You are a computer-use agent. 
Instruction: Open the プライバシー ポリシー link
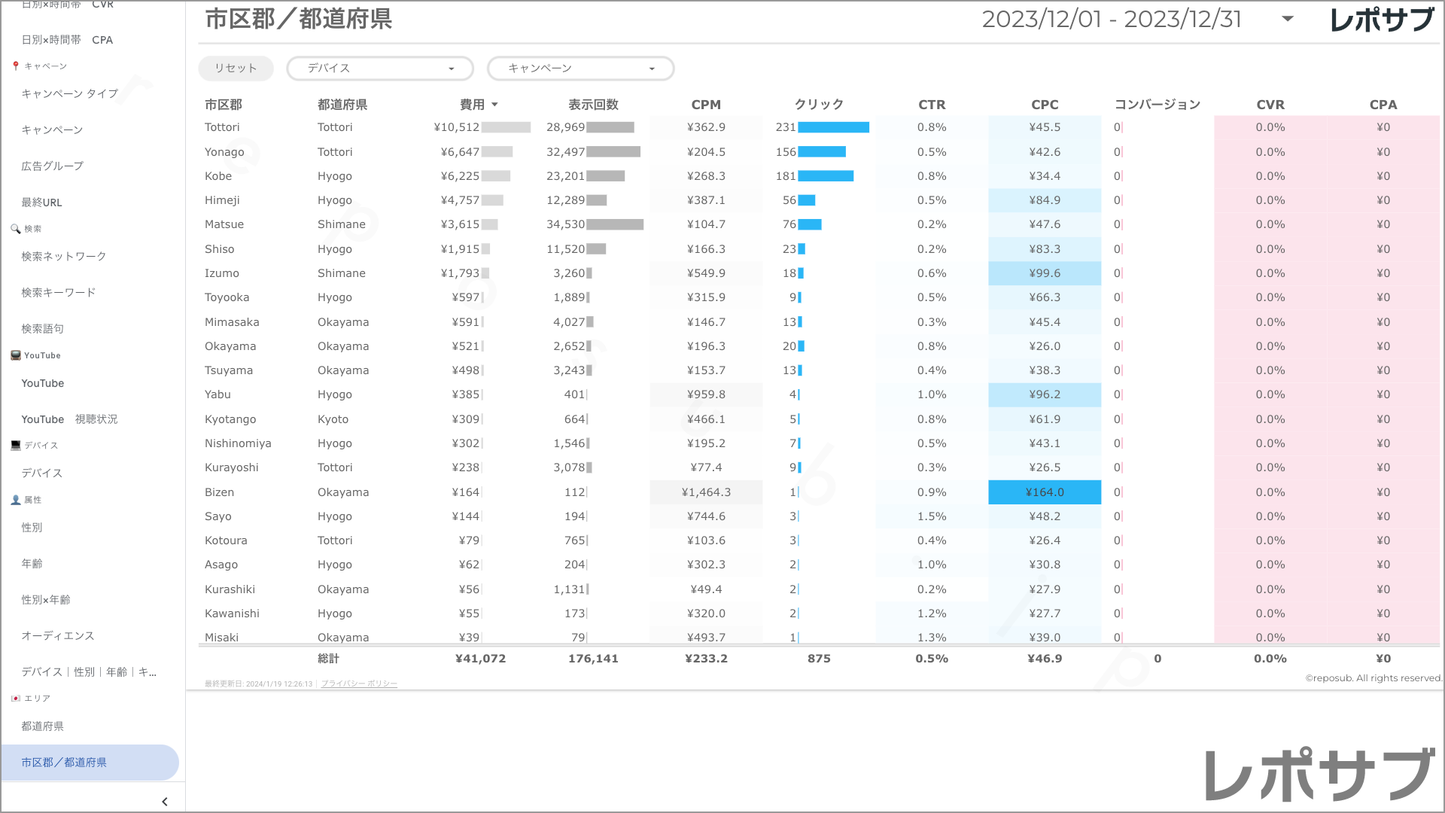(x=359, y=684)
